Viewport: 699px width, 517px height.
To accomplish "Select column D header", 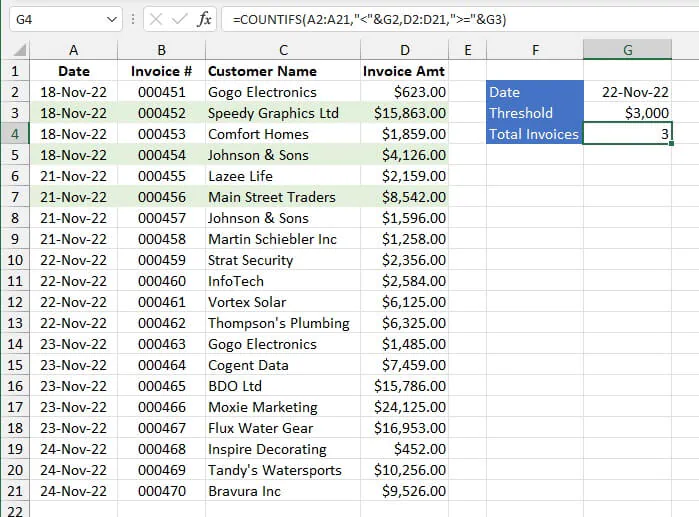I will (x=405, y=50).
